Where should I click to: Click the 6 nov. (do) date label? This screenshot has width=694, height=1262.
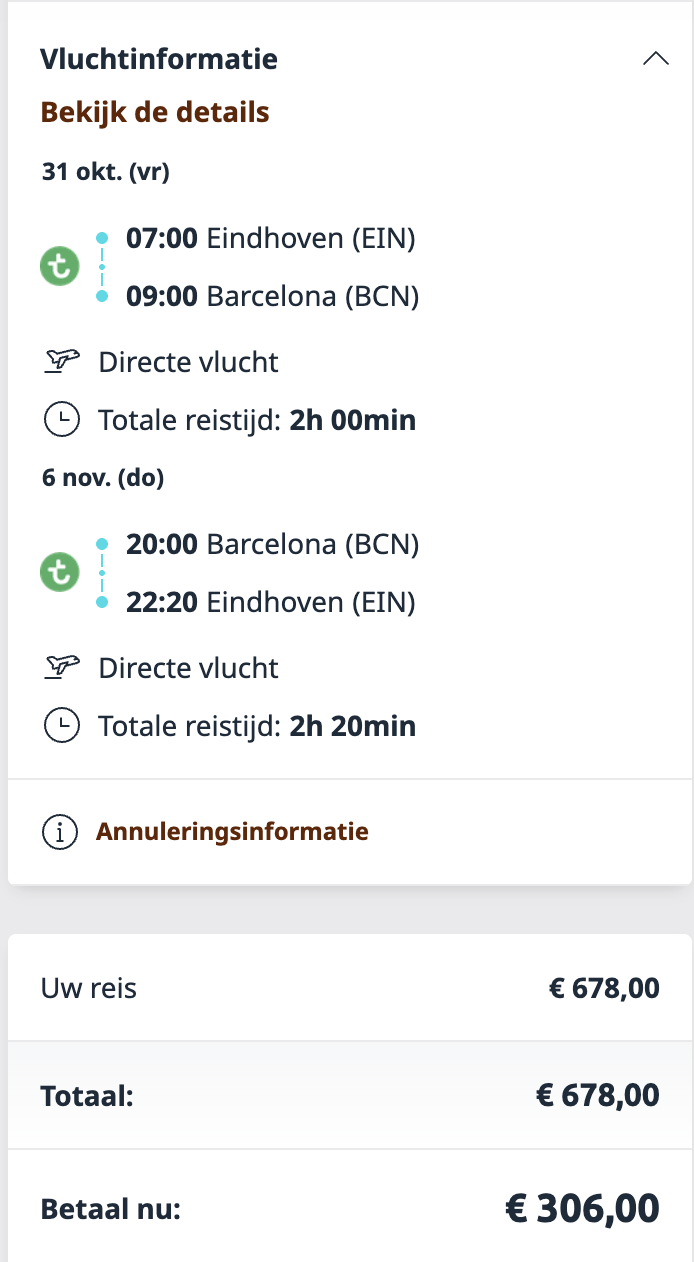coord(103,478)
